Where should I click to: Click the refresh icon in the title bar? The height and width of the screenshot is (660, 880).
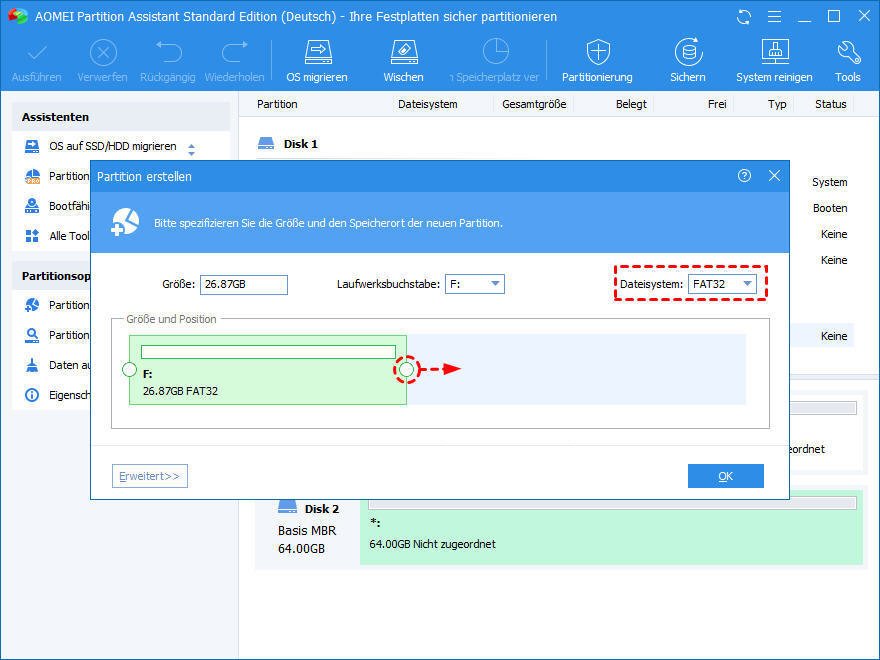(744, 17)
